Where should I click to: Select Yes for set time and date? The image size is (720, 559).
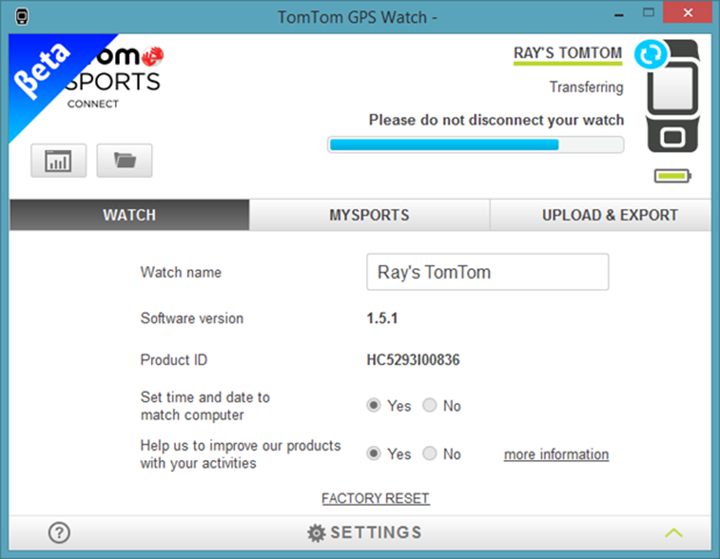[374, 406]
